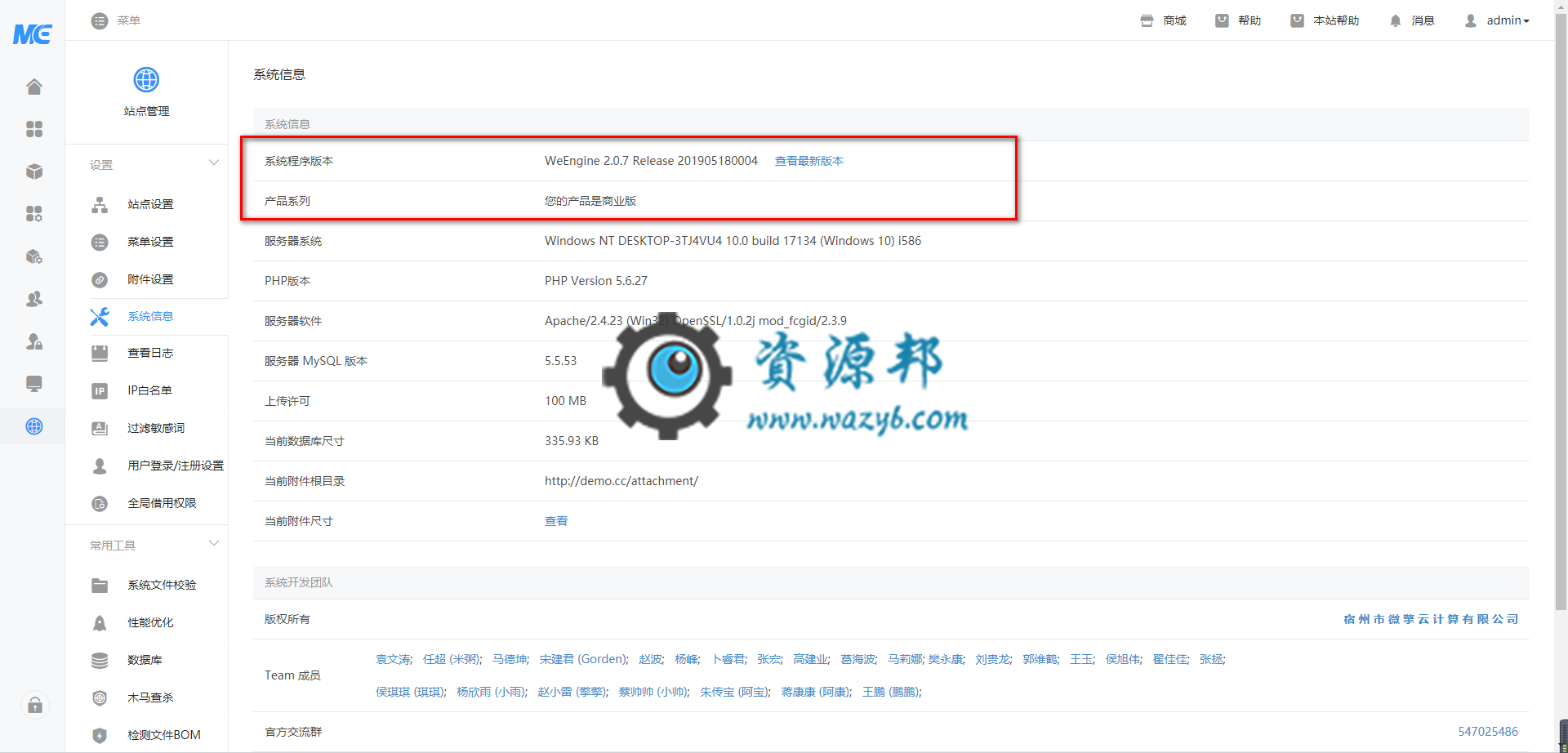The image size is (1568, 753).
Task: Click the 系统文件校验 folder icon
Action: click(x=100, y=586)
